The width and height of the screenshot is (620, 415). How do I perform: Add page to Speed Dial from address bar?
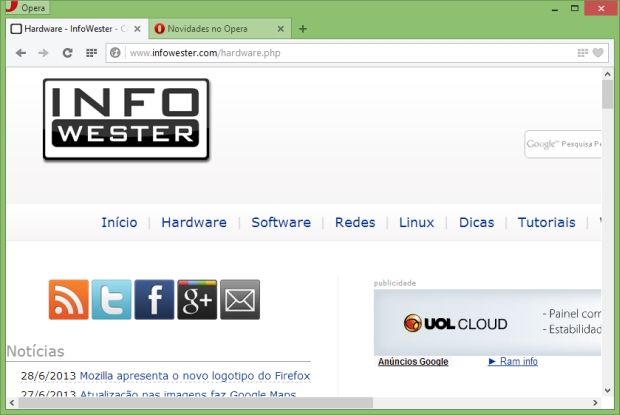[582, 53]
